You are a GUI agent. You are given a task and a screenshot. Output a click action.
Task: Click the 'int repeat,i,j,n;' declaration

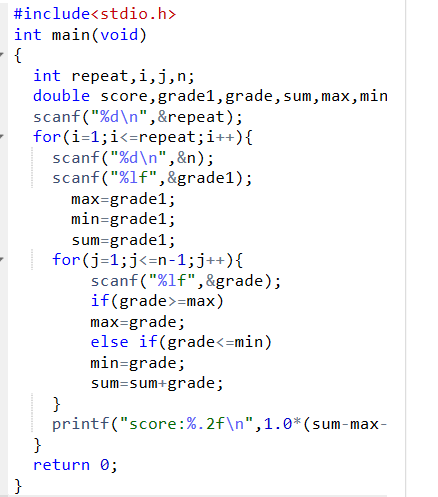114,76
